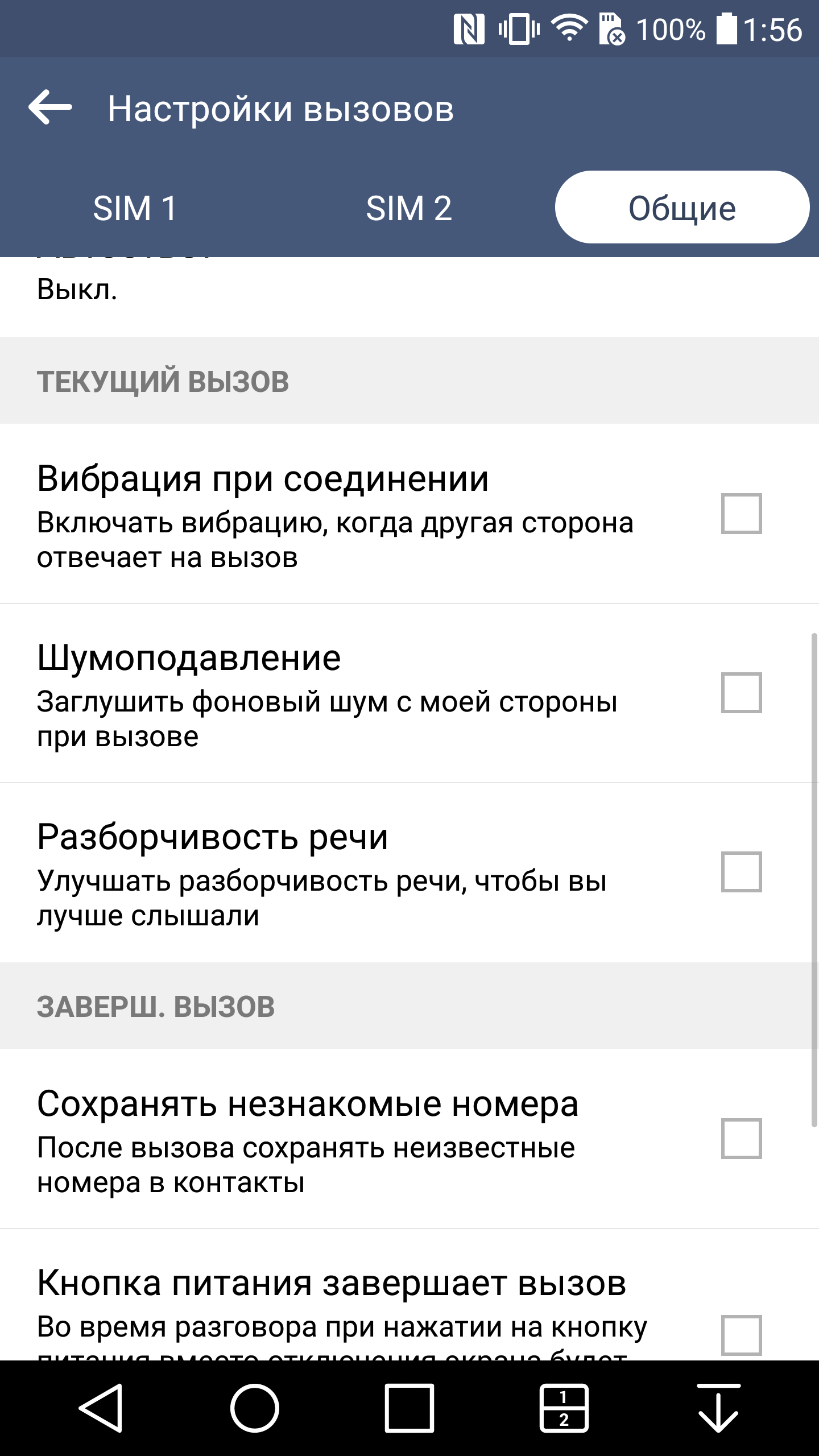Tap the battery status icon
The height and width of the screenshot is (1456, 819).
click(726, 28)
